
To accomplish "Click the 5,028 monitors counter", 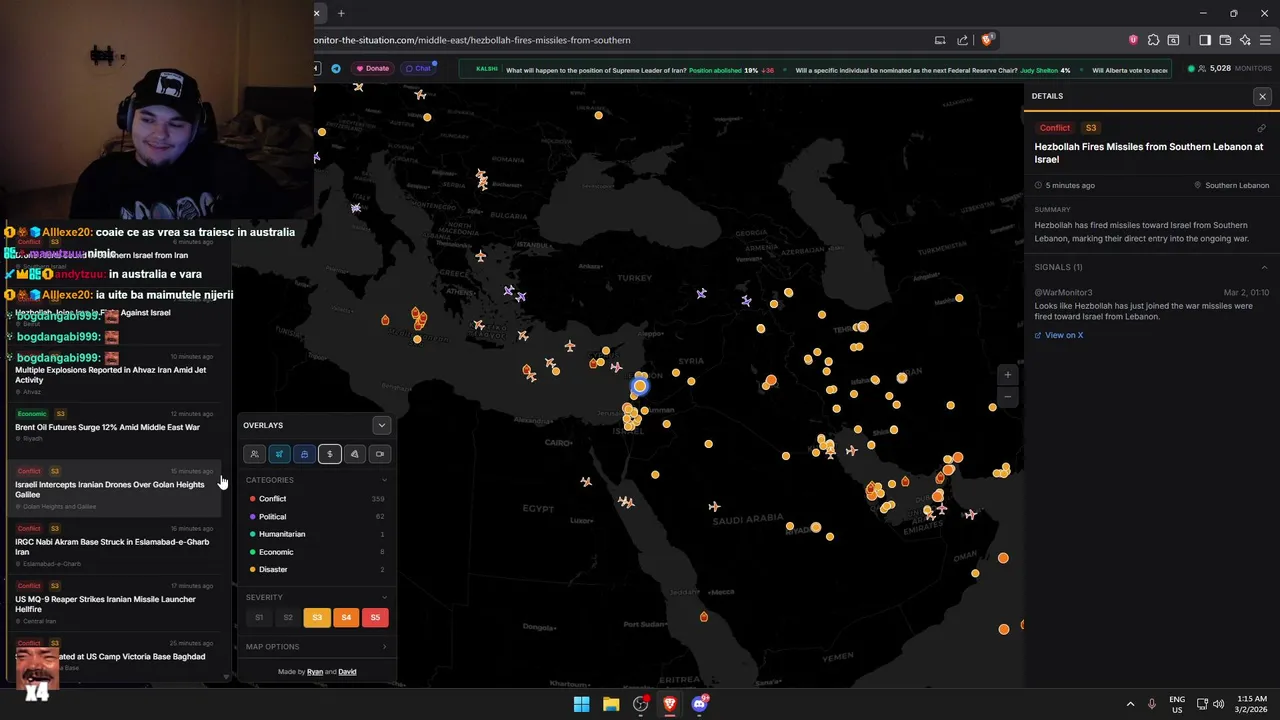I will (x=1229, y=68).
